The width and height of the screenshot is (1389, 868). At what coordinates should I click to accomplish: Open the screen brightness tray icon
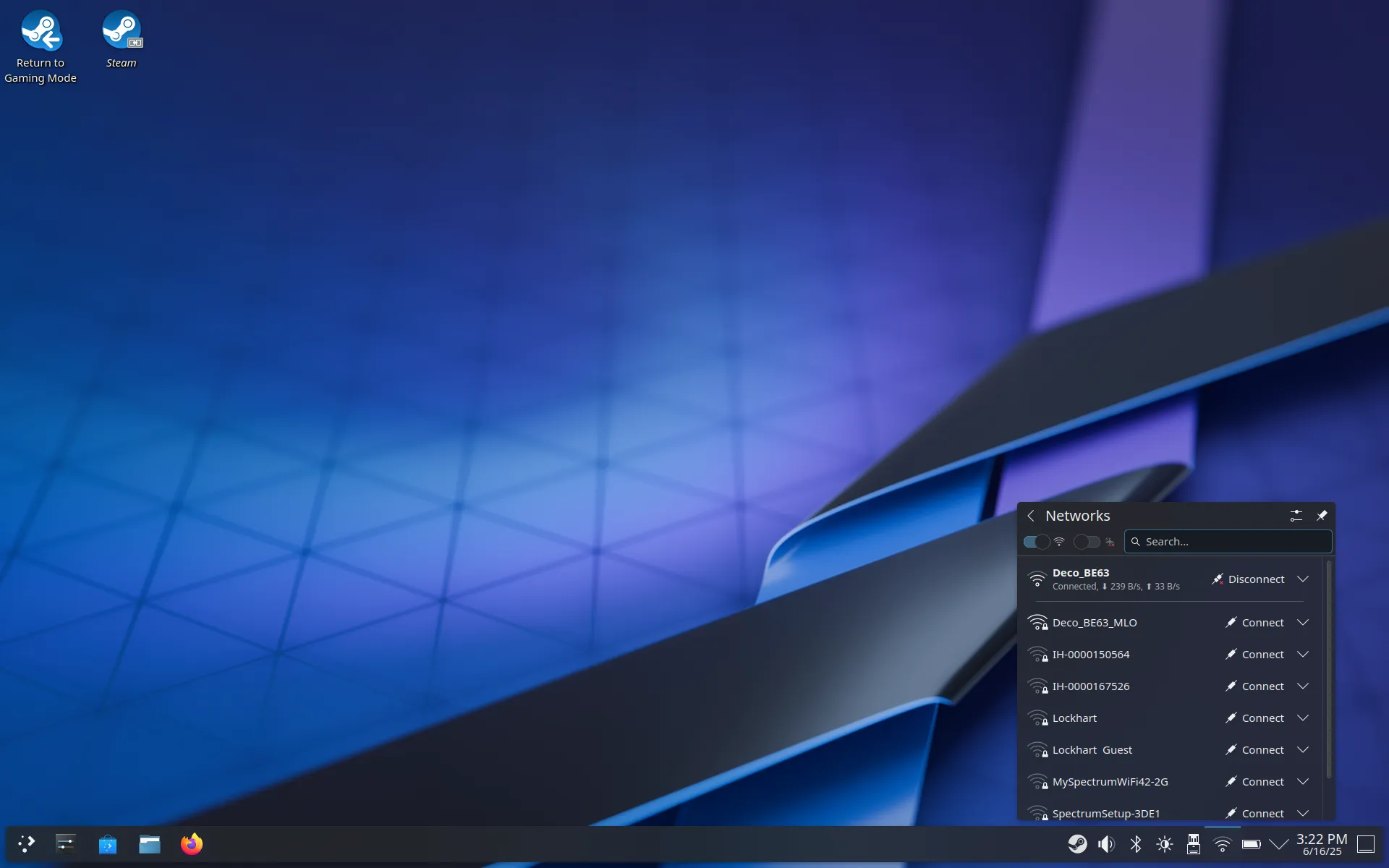[1165, 844]
